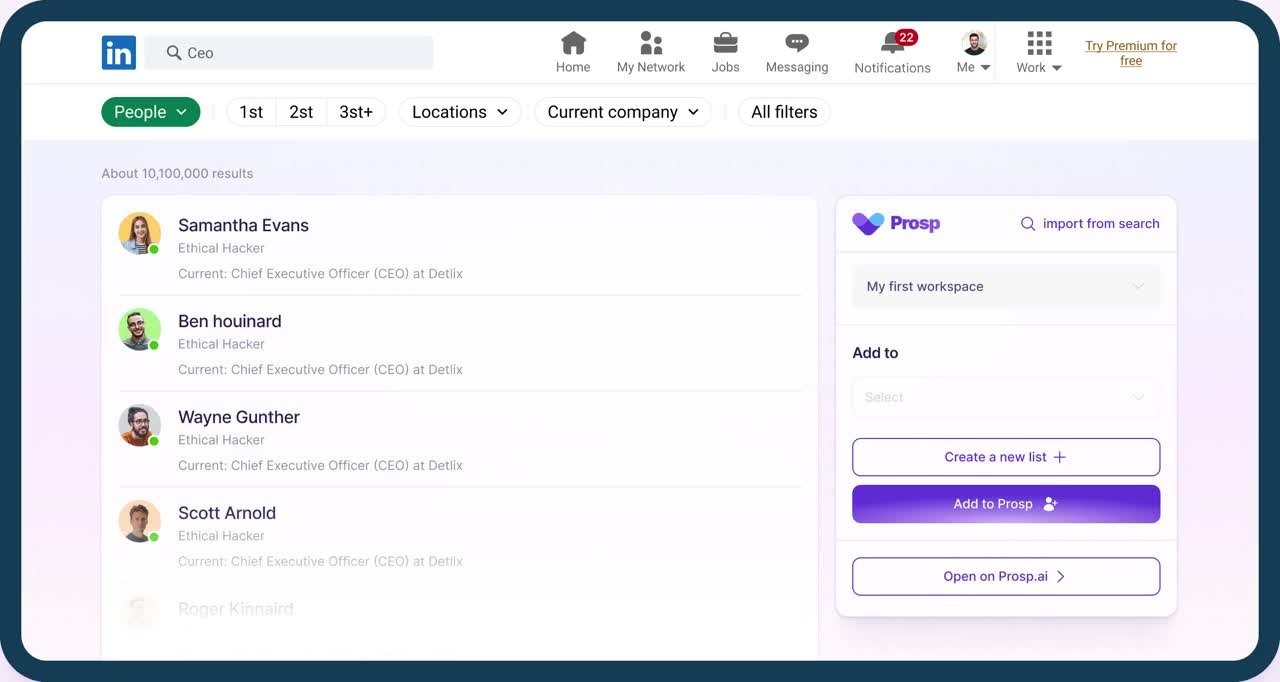The image size is (1280, 682).
Task: Click the search field containing Ceo
Action: [289, 52]
